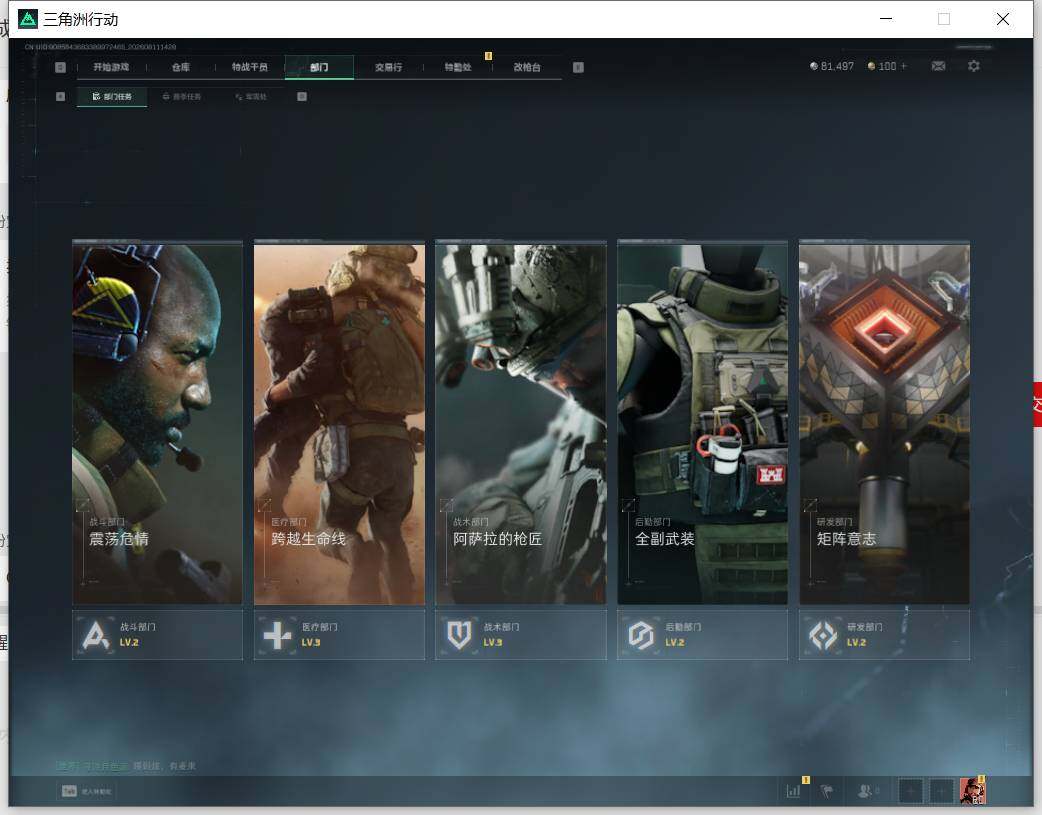The height and width of the screenshot is (815, 1042).
Task: Open the 阿萨拉的枪匠 mission card
Action: pyautogui.click(x=521, y=423)
